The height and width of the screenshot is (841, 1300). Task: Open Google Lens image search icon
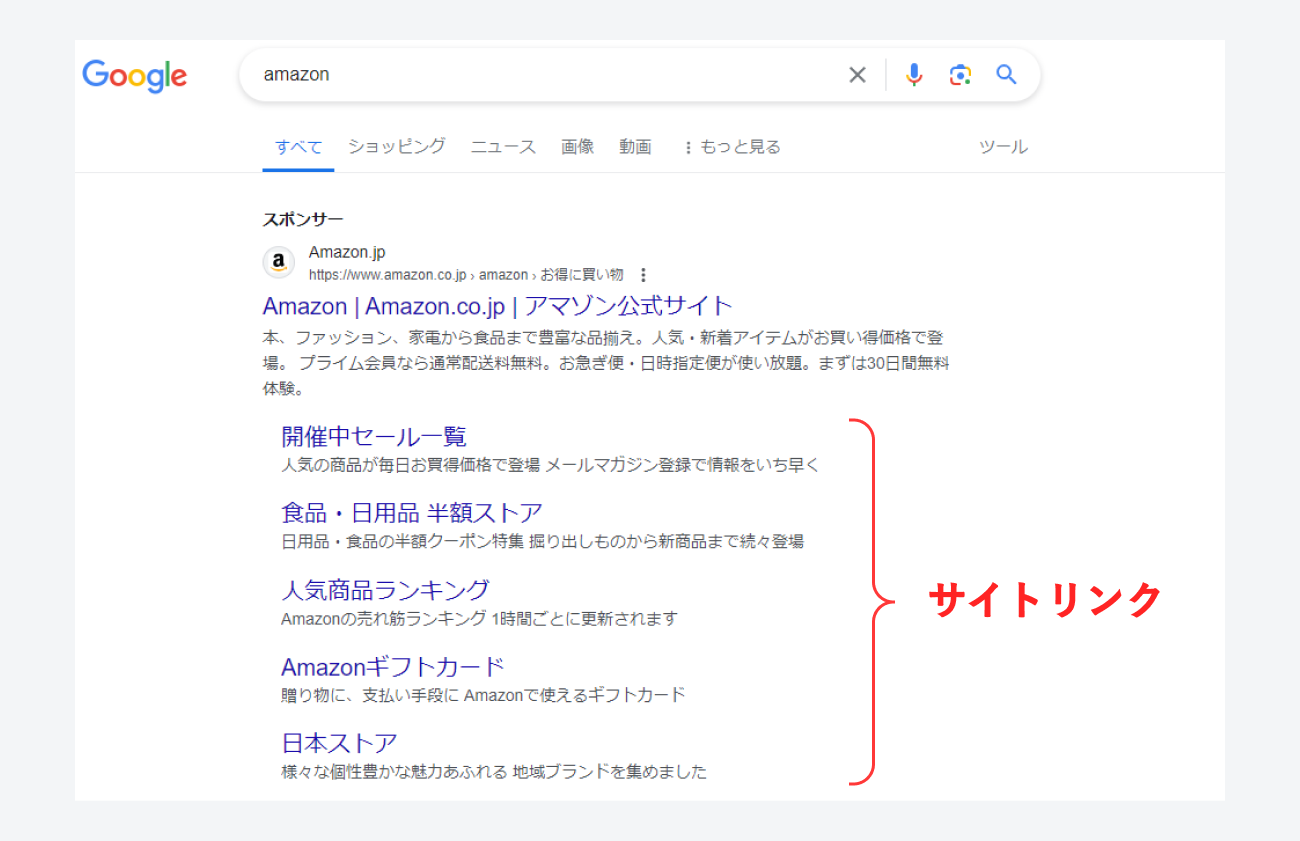960,75
